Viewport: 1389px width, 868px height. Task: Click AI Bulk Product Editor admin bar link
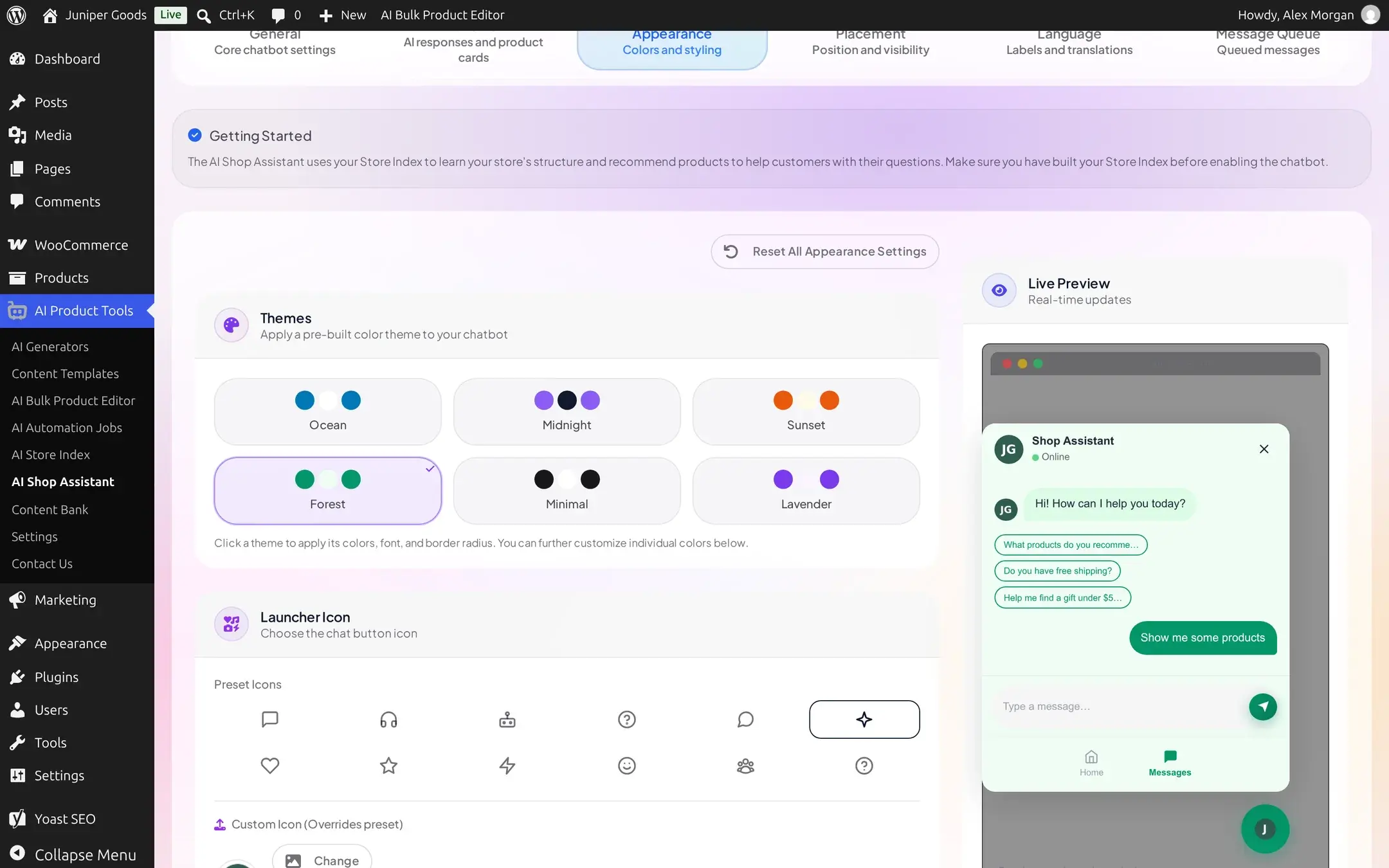coord(442,15)
